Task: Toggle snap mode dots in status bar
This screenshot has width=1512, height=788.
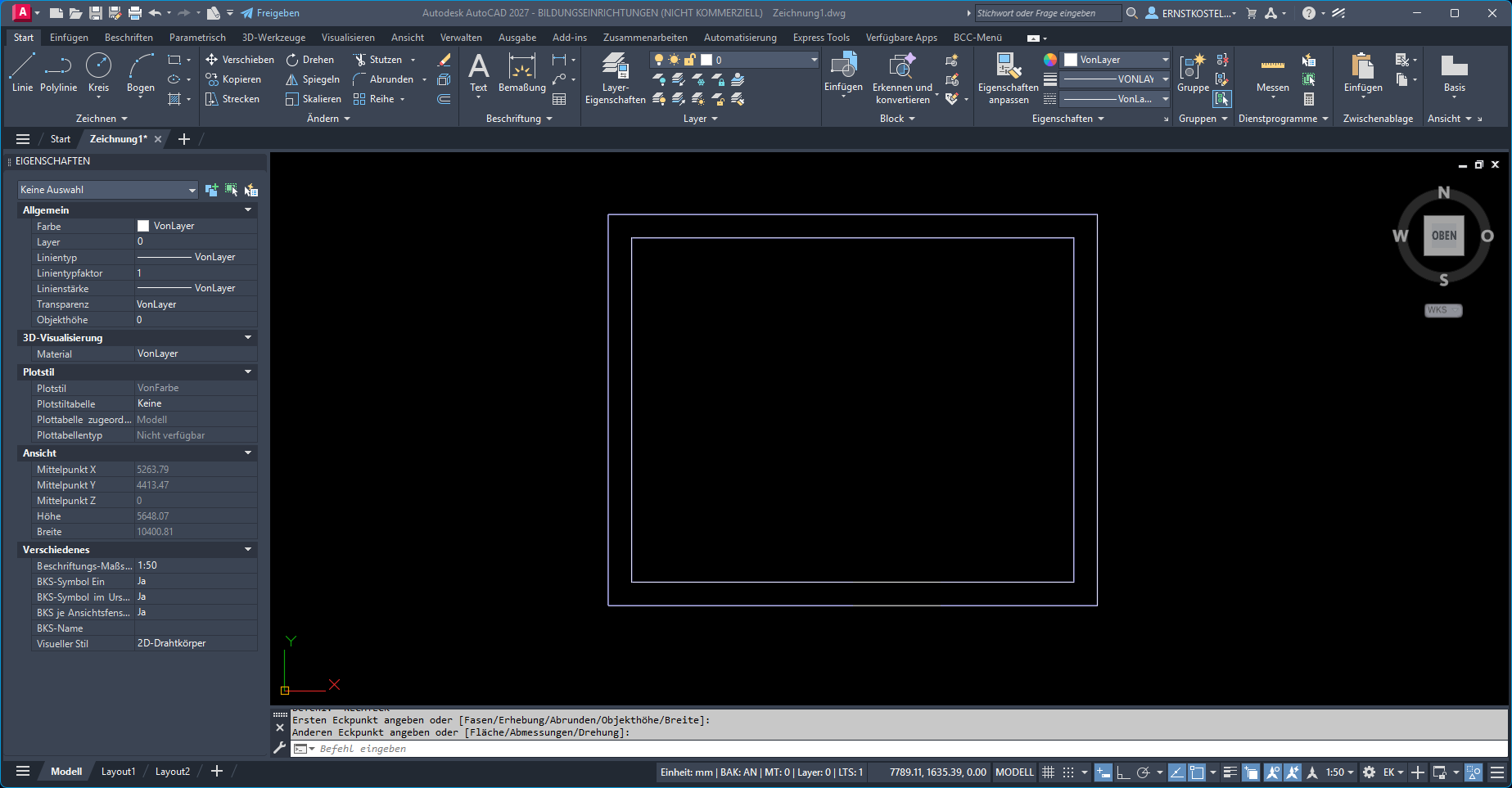Action: 1068,772
